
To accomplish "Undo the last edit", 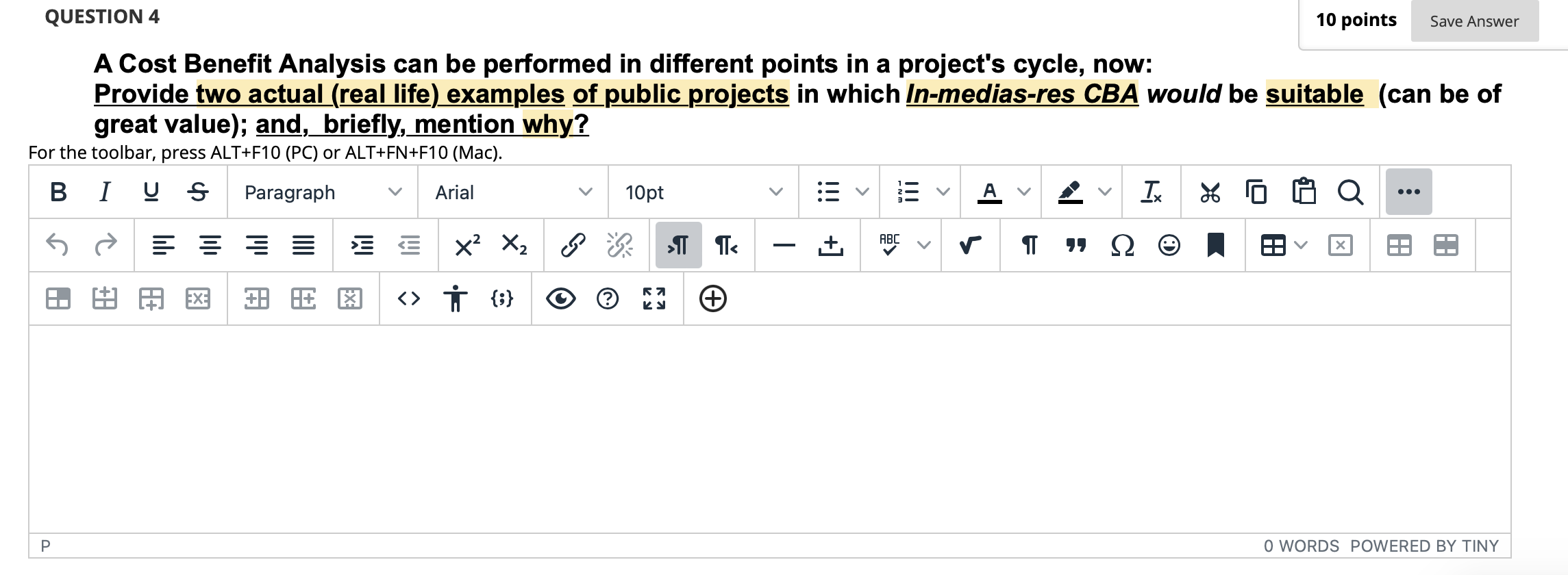I will pos(58,245).
